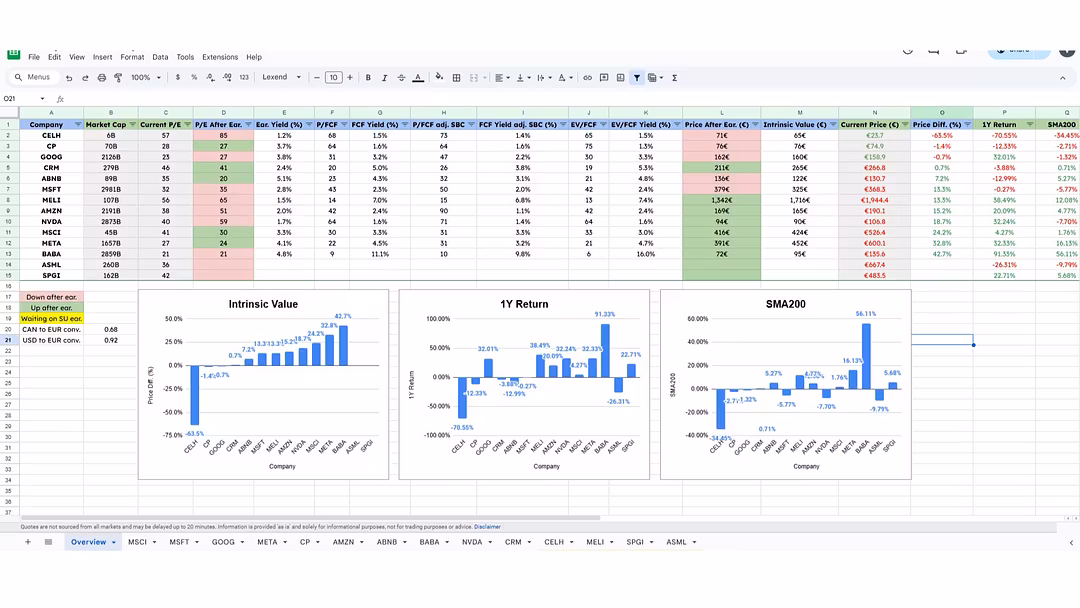
Task: Add a new sheet with plus button
Action: (x=28, y=542)
